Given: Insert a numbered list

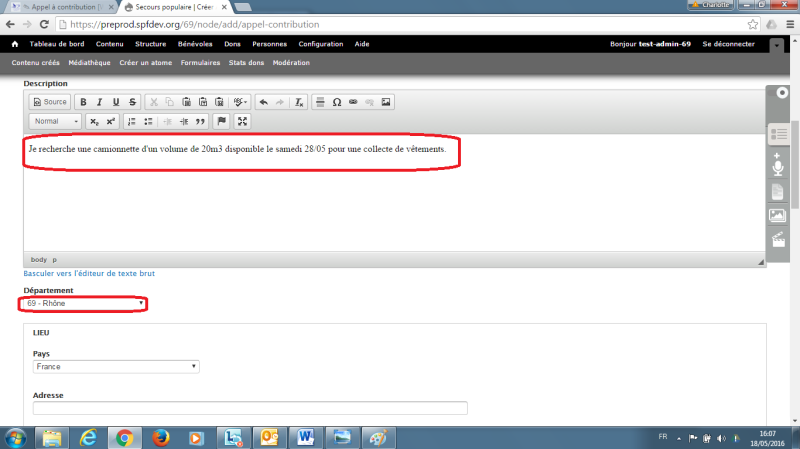Looking at the screenshot, I should (131, 121).
